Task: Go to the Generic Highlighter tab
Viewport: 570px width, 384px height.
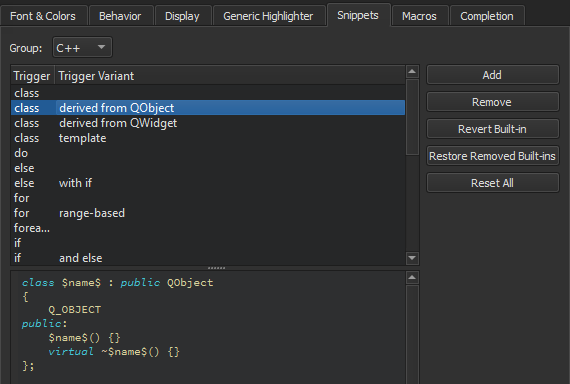Action: (268, 16)
